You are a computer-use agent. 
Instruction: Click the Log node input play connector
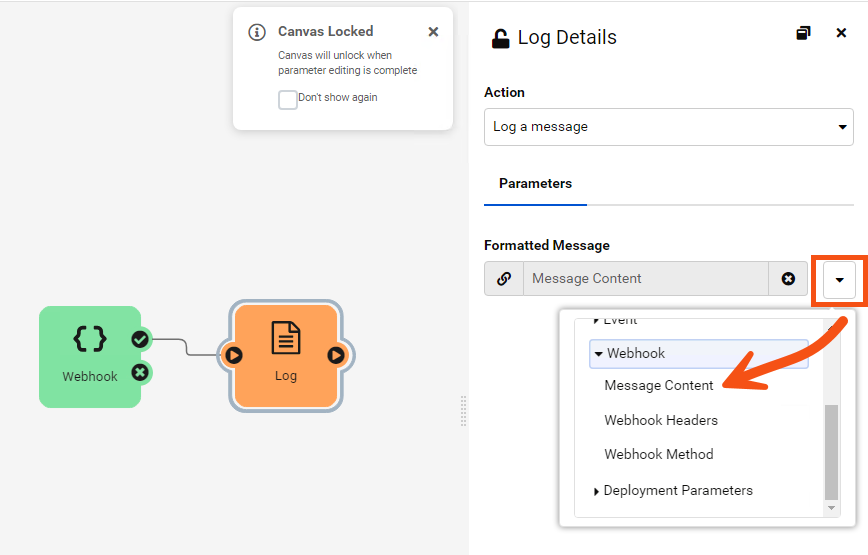point(234,355)
